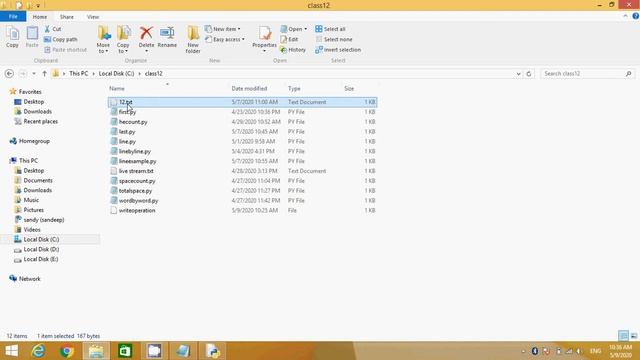Click Select all
Screen dimensions: 640x360
coord(330,29)
